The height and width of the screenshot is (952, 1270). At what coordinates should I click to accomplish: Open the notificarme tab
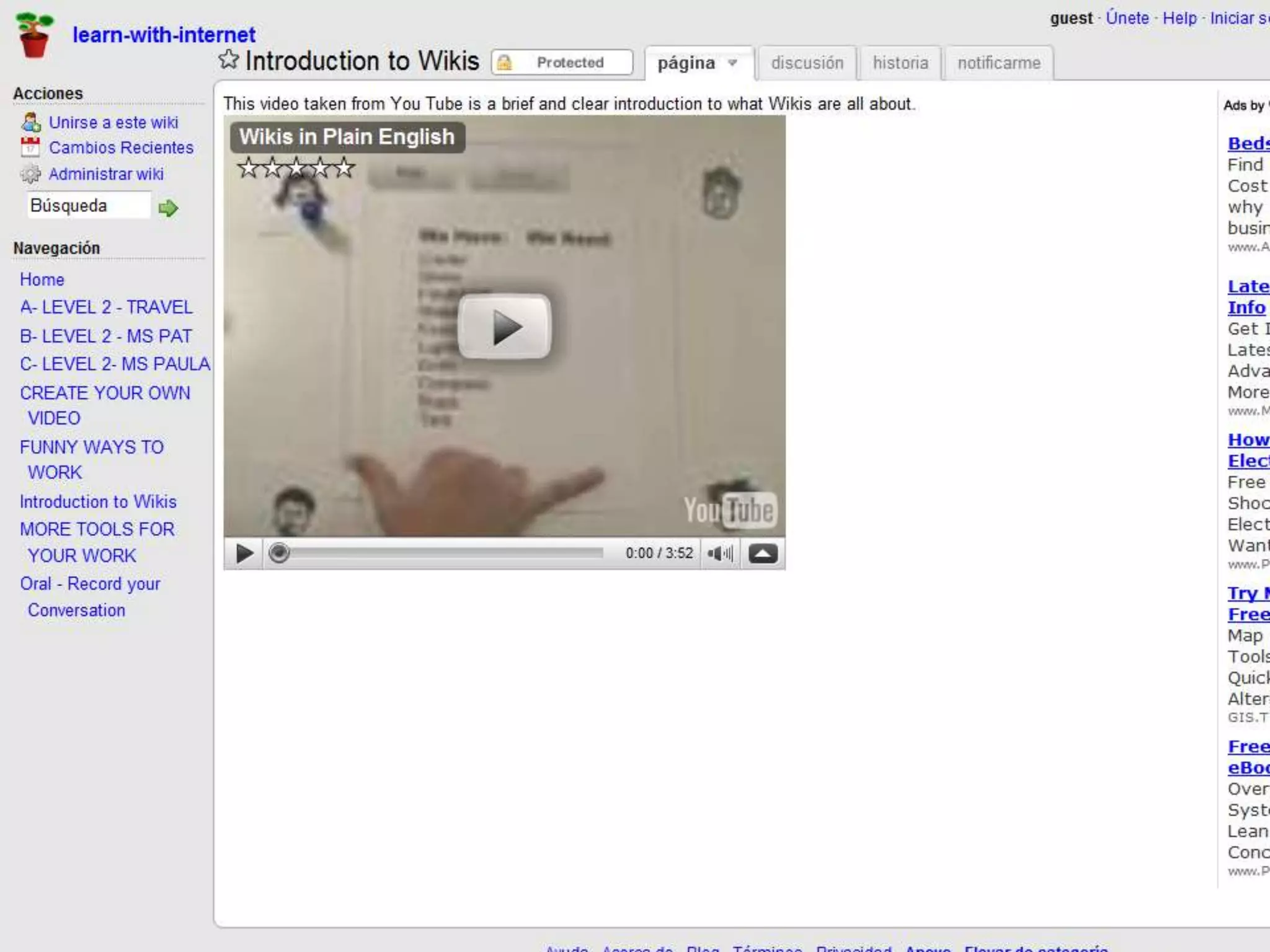tap(998, 63)
